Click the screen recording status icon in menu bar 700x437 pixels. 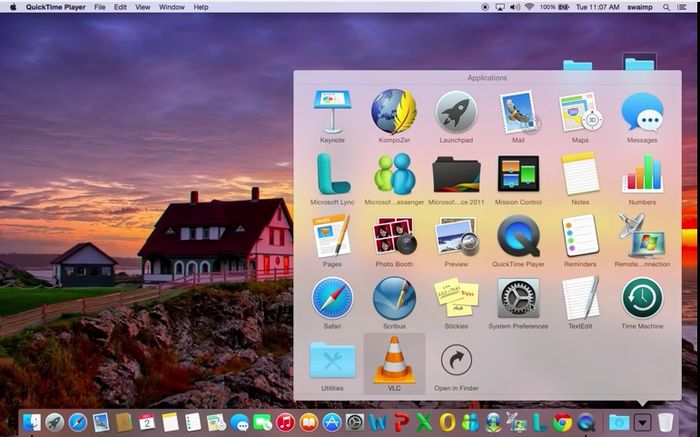coord(485,7)
